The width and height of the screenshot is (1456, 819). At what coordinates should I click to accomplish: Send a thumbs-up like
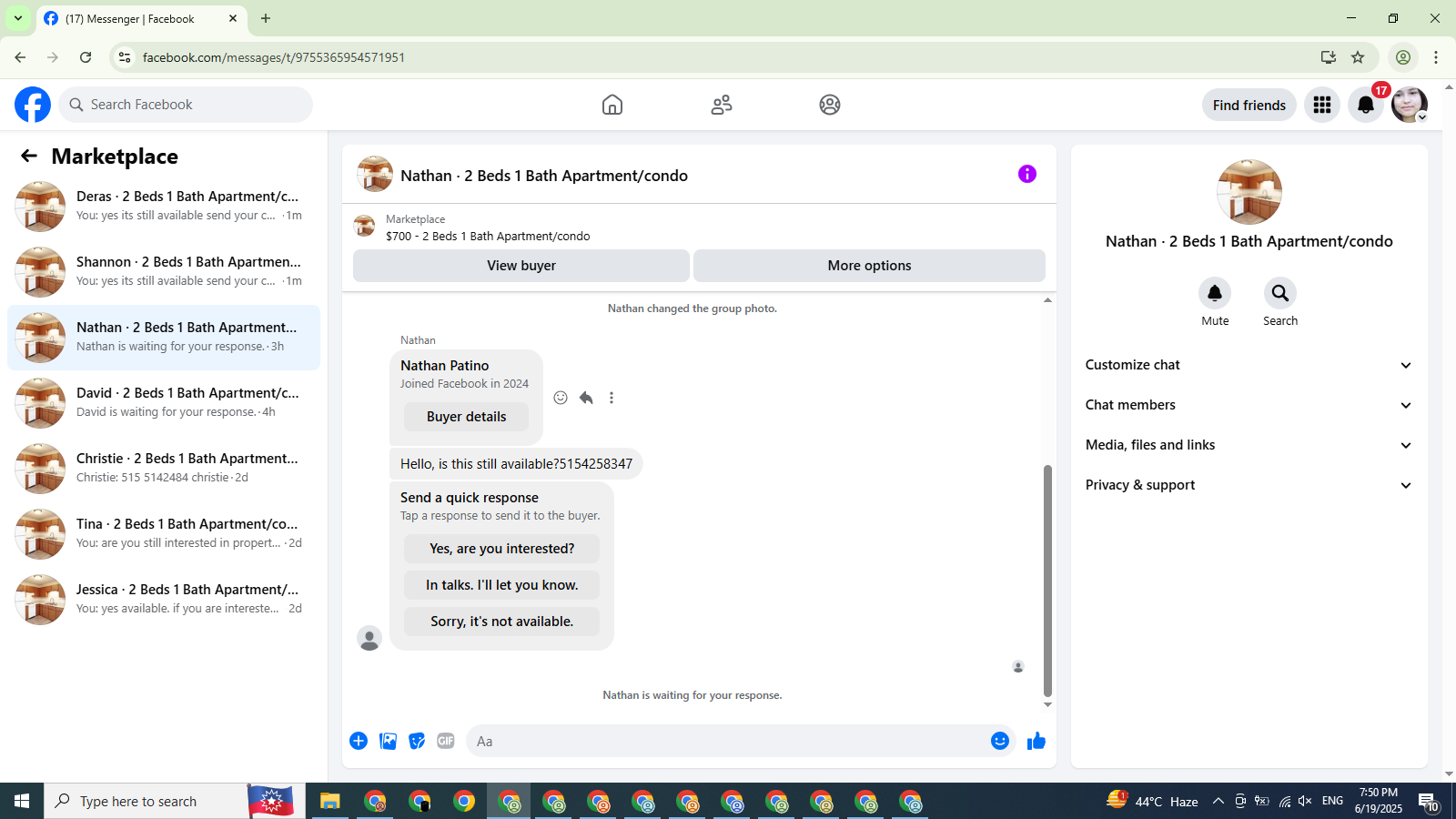(1036, 741)
